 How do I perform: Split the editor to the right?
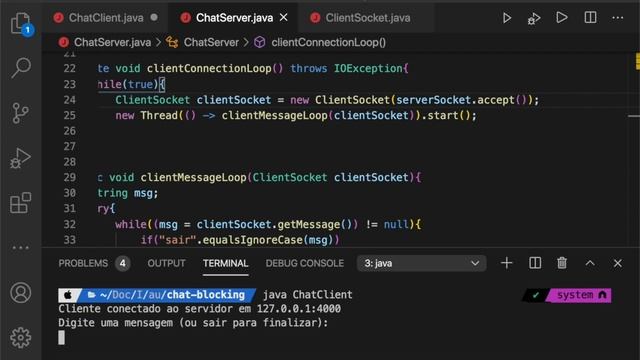click(x=590, y=18)
